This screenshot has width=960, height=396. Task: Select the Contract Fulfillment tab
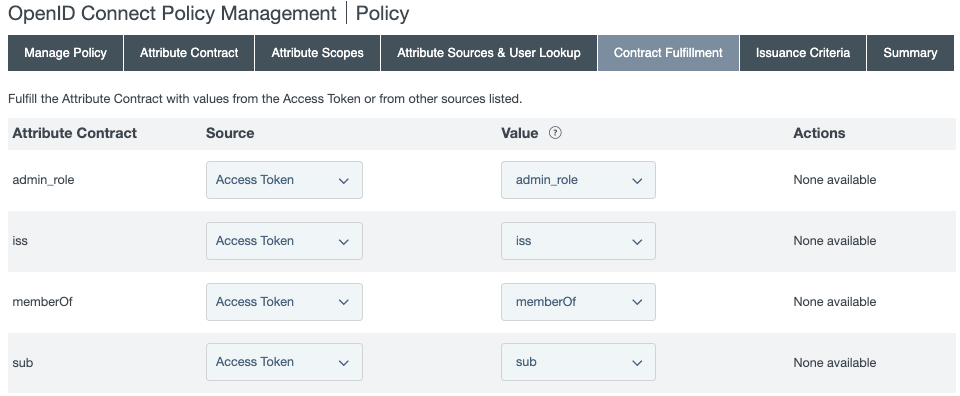(668, 53)
